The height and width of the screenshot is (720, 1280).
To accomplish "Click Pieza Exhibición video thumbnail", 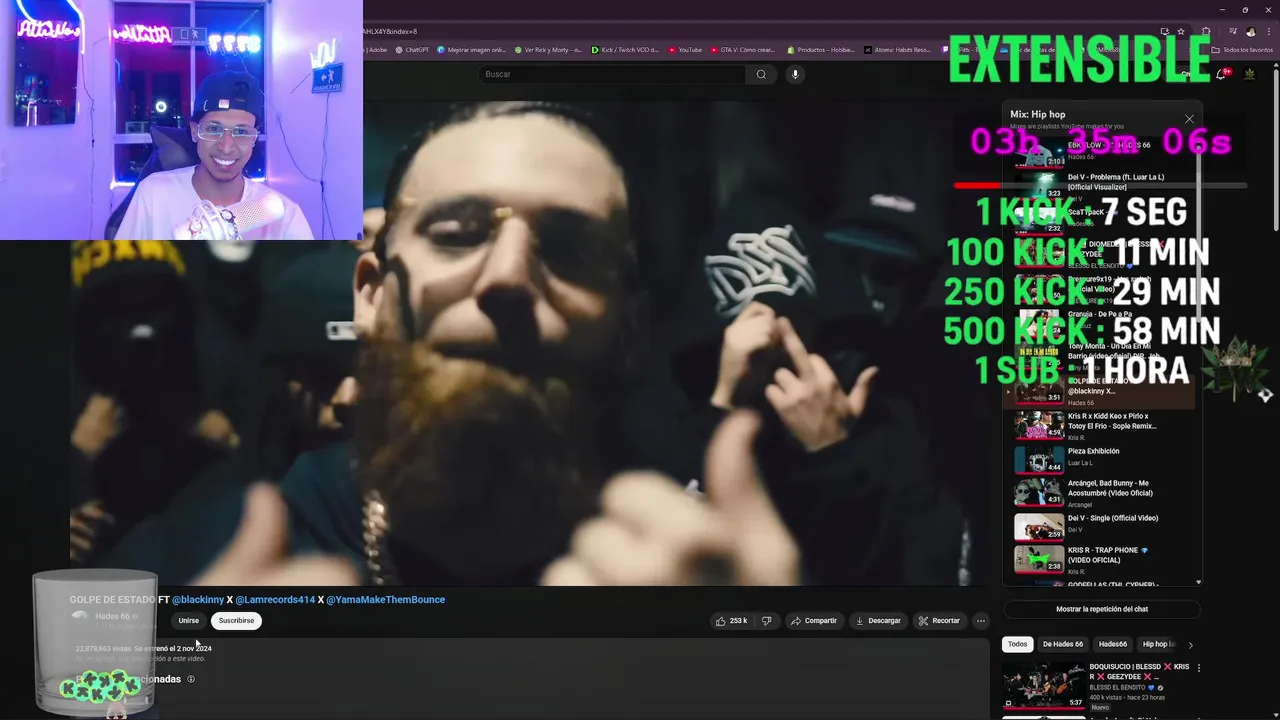I will click(1039, 459).
